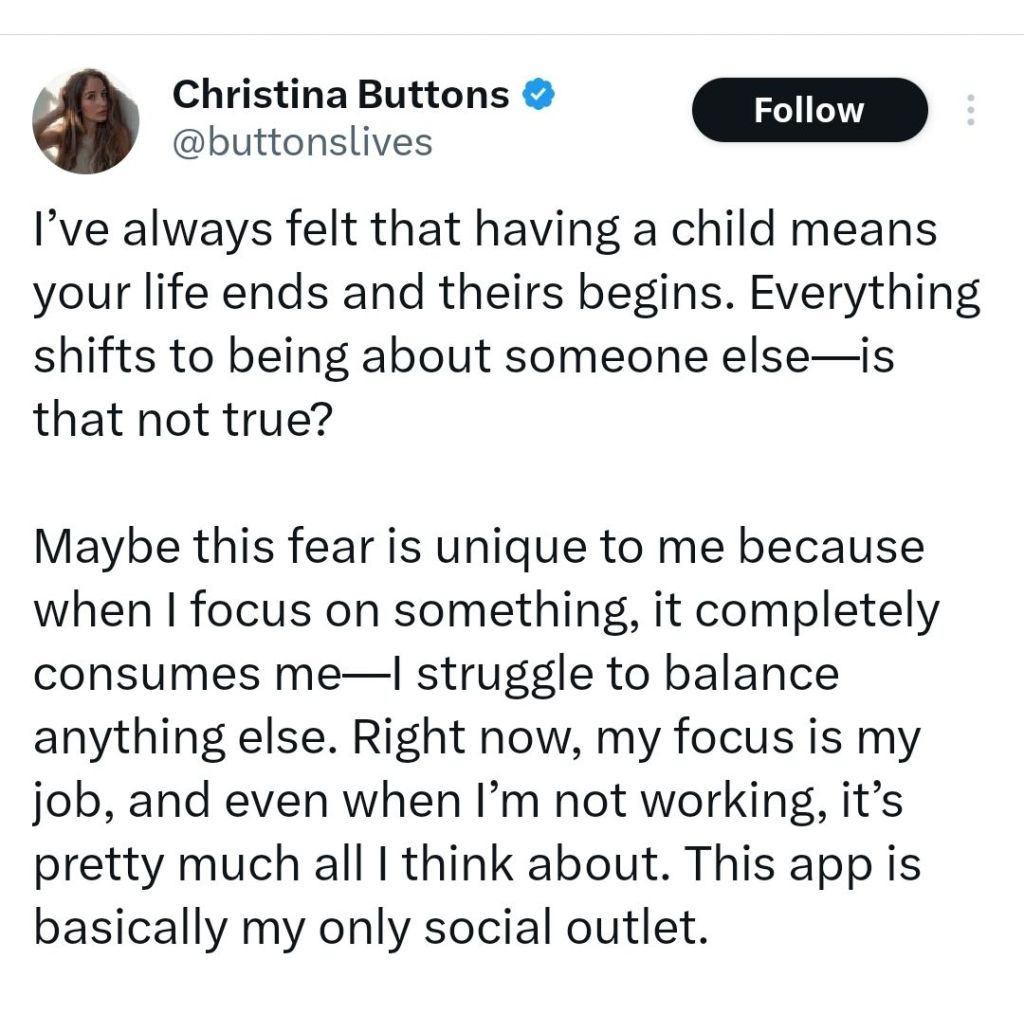Click the line starting "consumes me"
The image size is (1024, 1014).
[x=435, y=675]
